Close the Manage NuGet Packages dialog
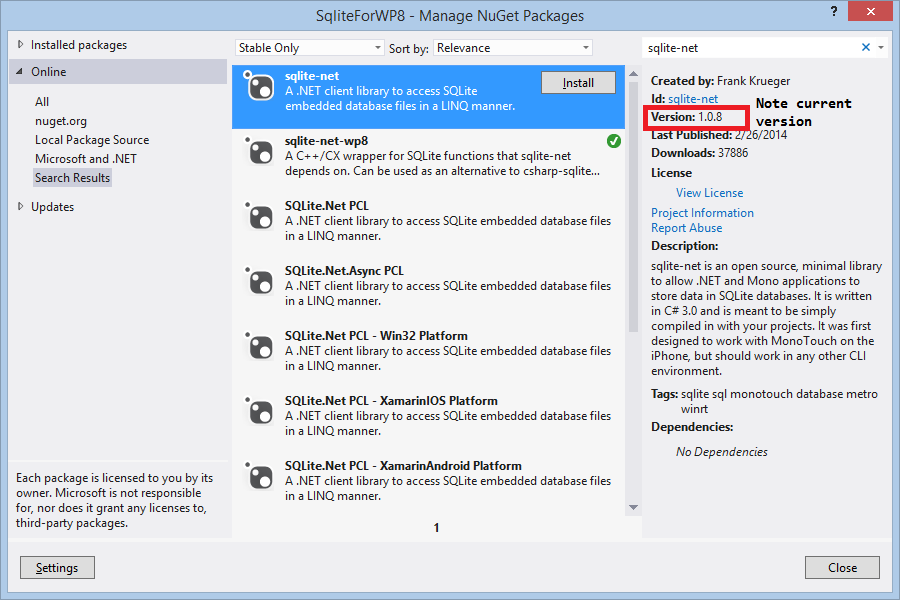Image resolution: width=900 pixels, height=600 pixels. point(842,568)
